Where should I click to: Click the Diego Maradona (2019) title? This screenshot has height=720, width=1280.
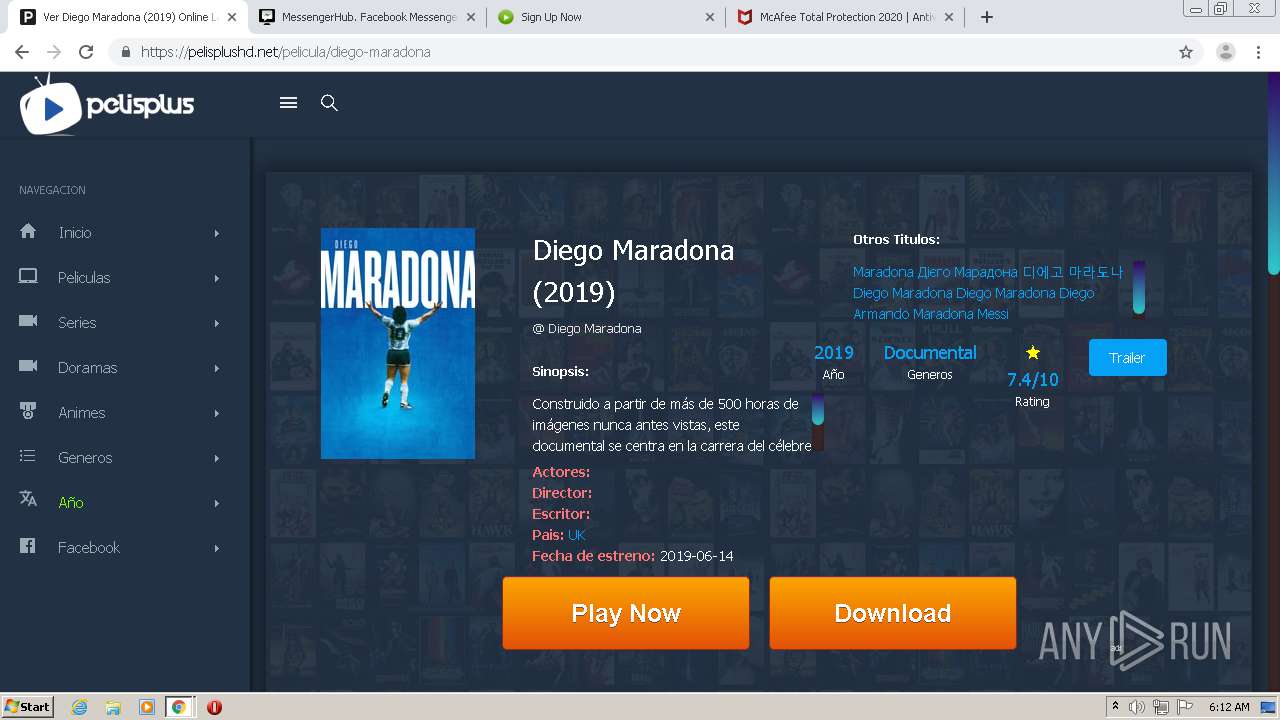pyautogui.click(x=634, y=271)
